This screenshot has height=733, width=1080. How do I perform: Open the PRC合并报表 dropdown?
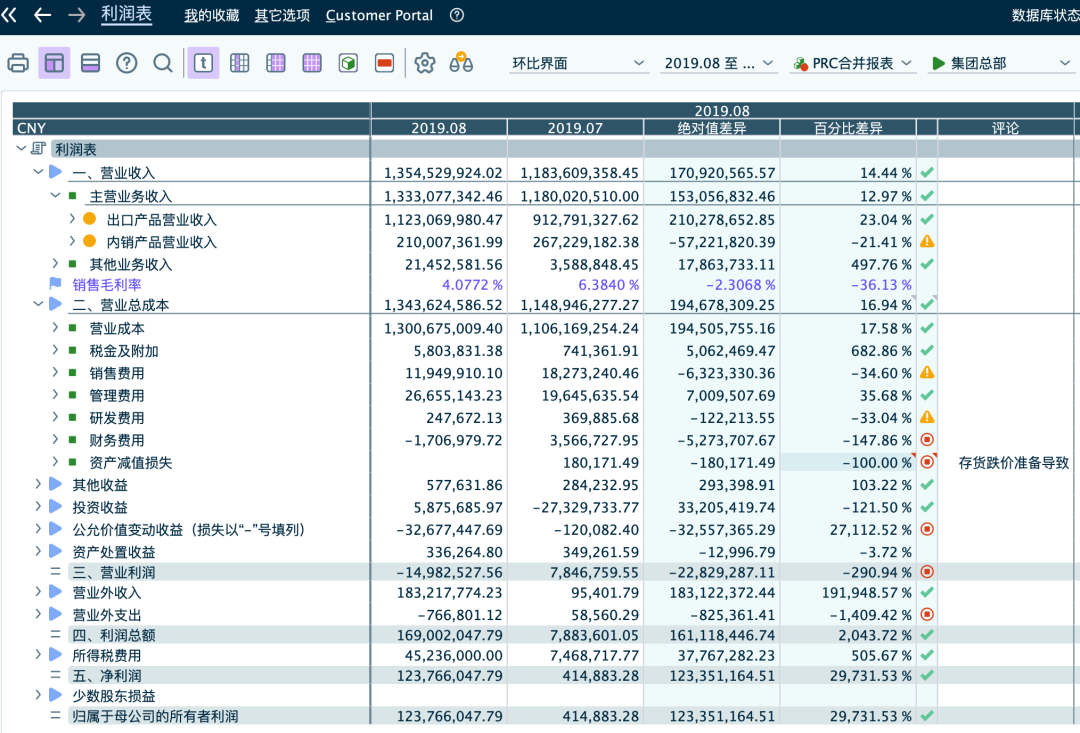(x=852, y=63)
